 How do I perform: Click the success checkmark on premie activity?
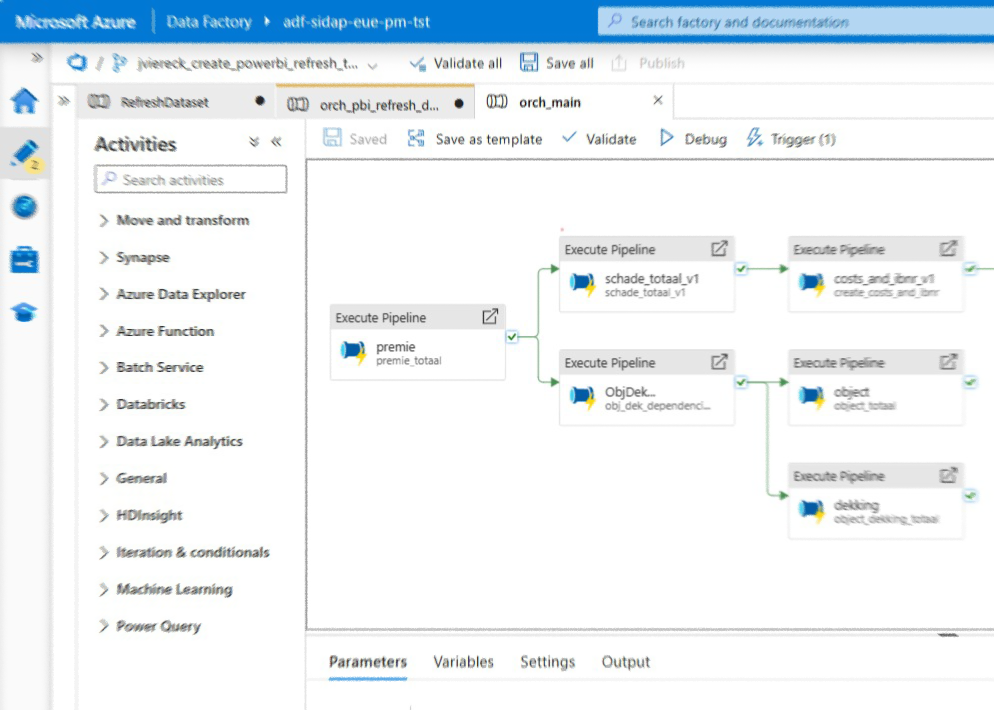pos(512,337)
